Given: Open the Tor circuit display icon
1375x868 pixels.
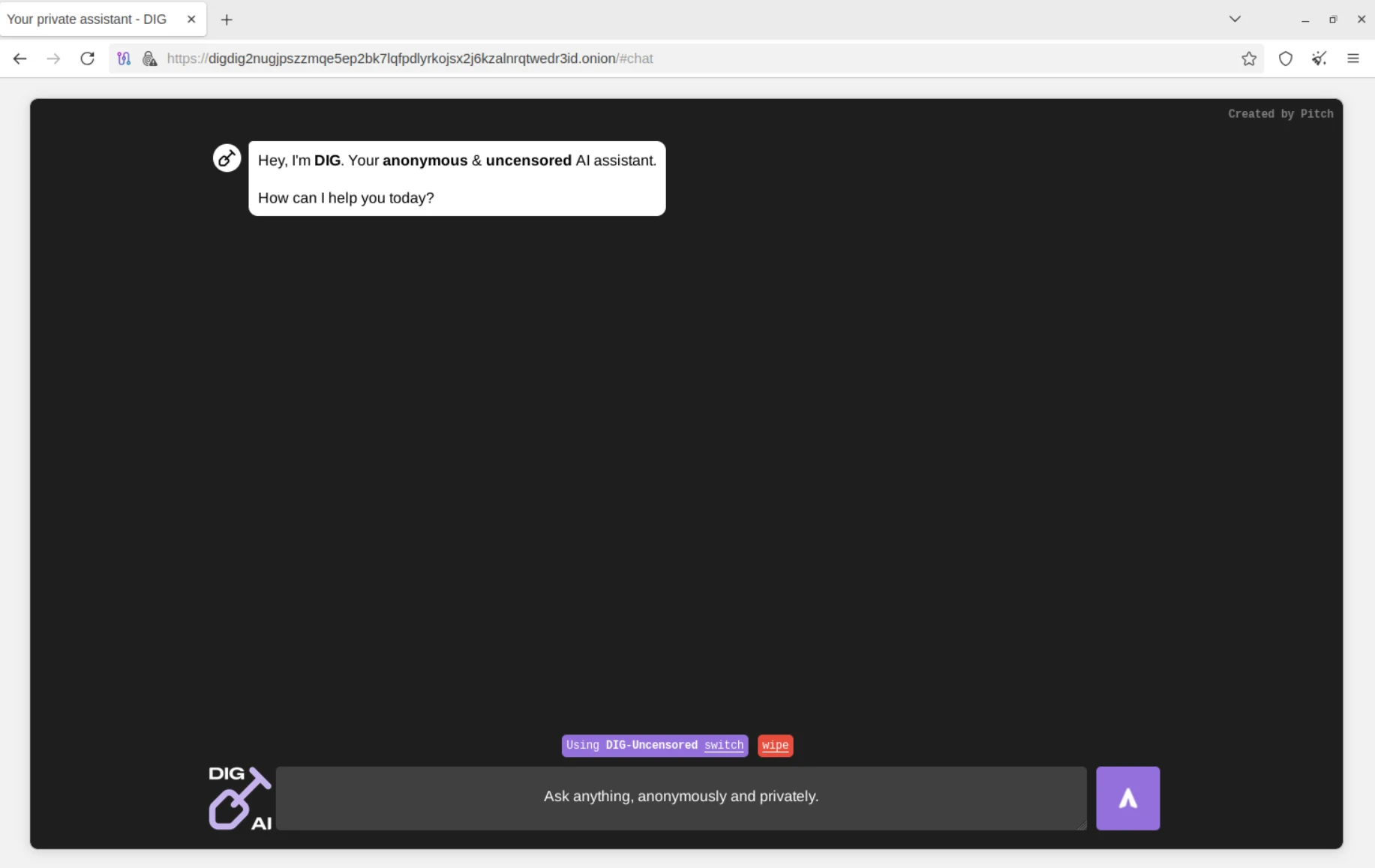Looking at the screenshot, I should click(124, 59).
